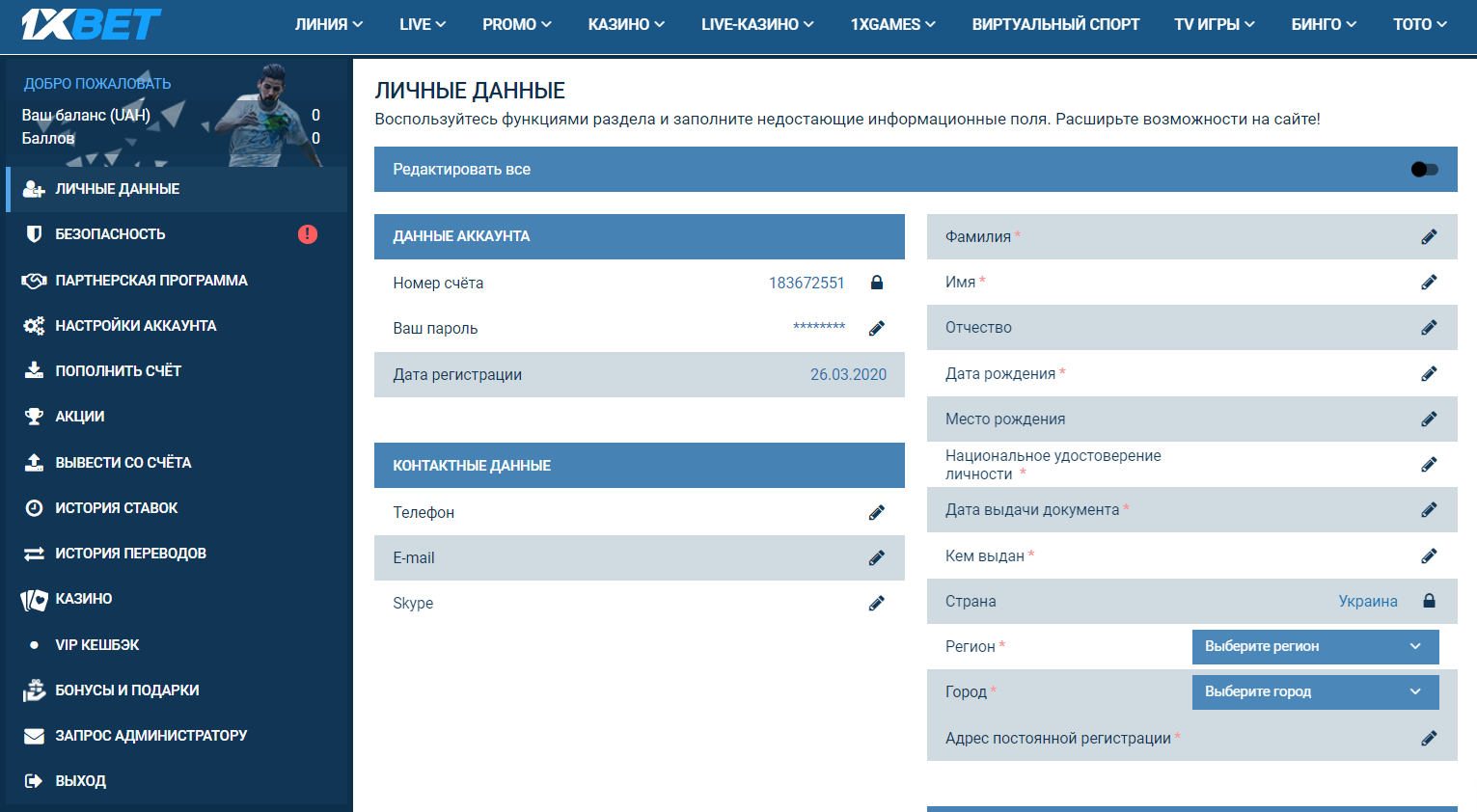
Task: Click the pencil icon next to Фамилия
Action: coord(1429,237)
